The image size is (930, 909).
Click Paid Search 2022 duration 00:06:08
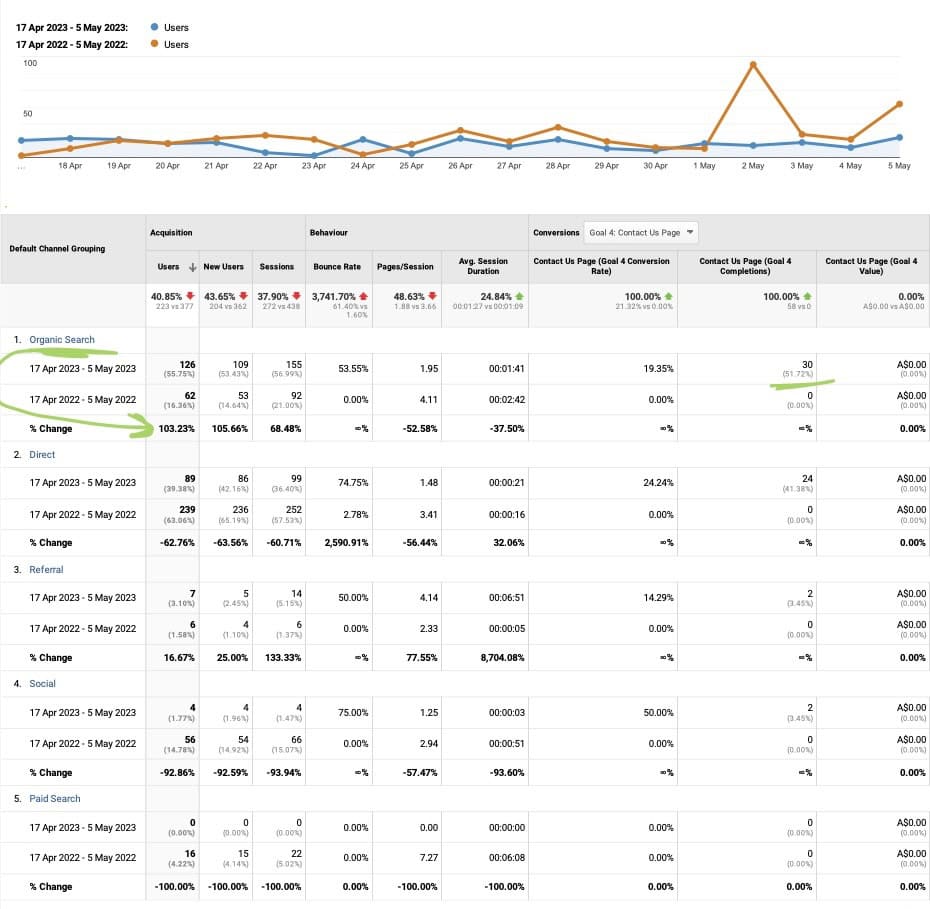click(507, 858)
